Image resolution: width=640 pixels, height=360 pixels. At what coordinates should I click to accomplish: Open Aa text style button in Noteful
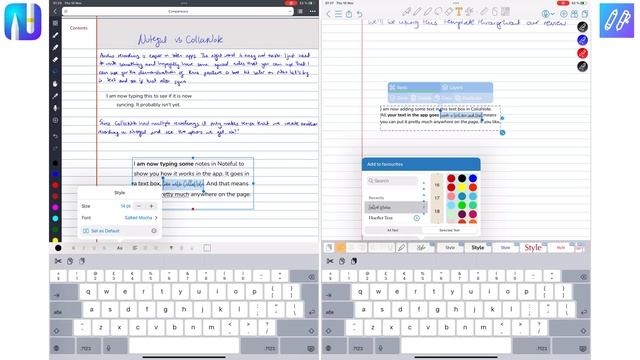coord(120,248)
